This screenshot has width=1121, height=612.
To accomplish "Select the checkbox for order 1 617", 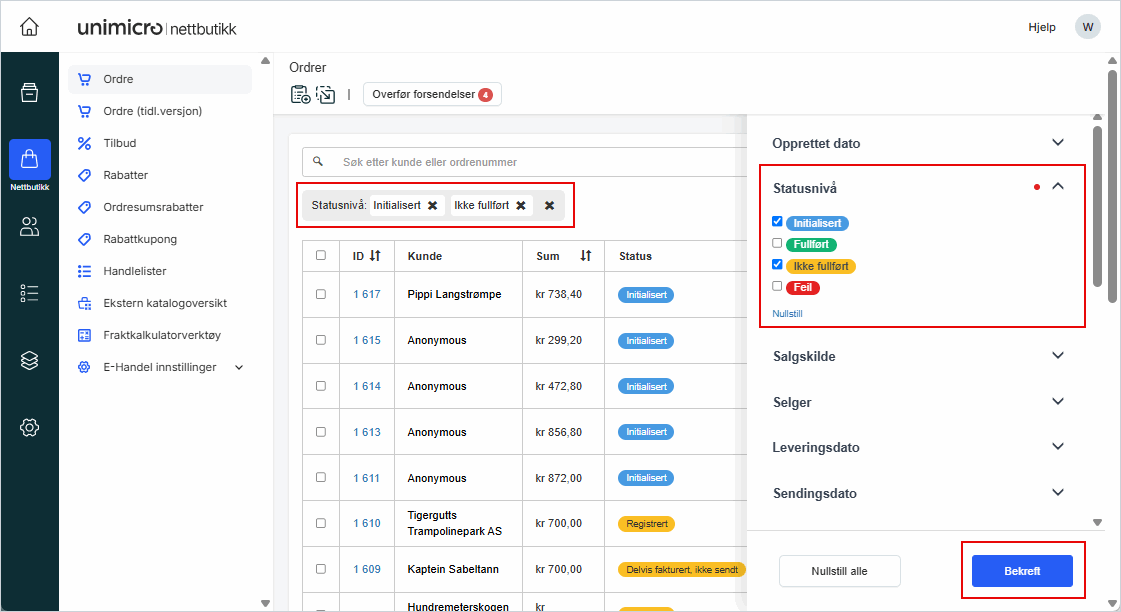I will tap(321, 295).
